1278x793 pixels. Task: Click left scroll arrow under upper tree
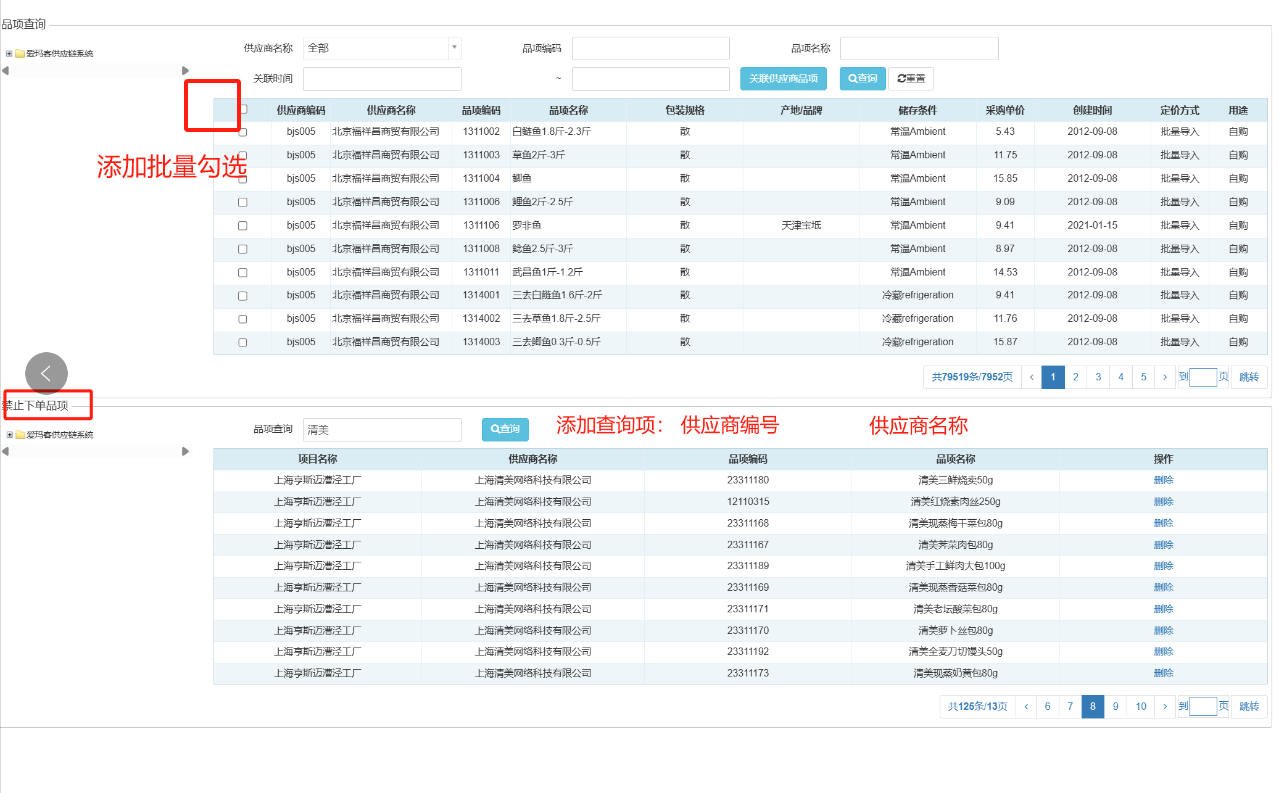(x=5, y=70)
